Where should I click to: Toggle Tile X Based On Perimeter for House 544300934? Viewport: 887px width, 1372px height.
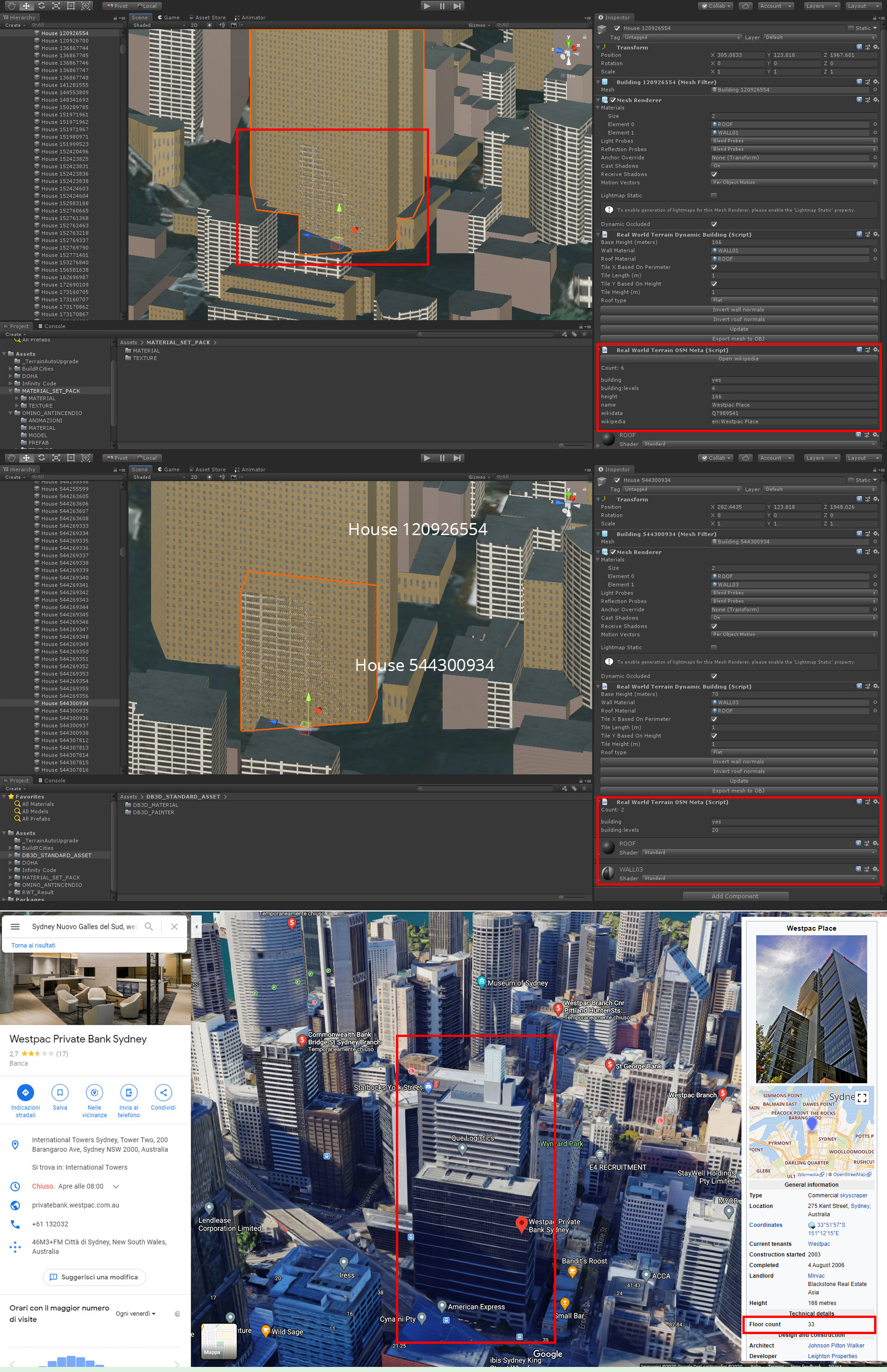click(x=714, y=719)
